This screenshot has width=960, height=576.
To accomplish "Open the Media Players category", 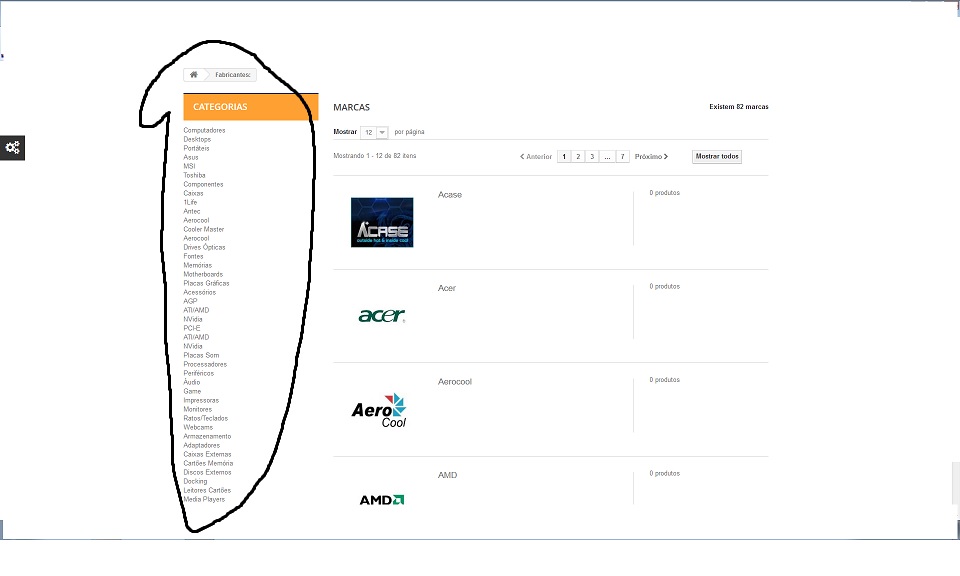I will pos(204,499).
